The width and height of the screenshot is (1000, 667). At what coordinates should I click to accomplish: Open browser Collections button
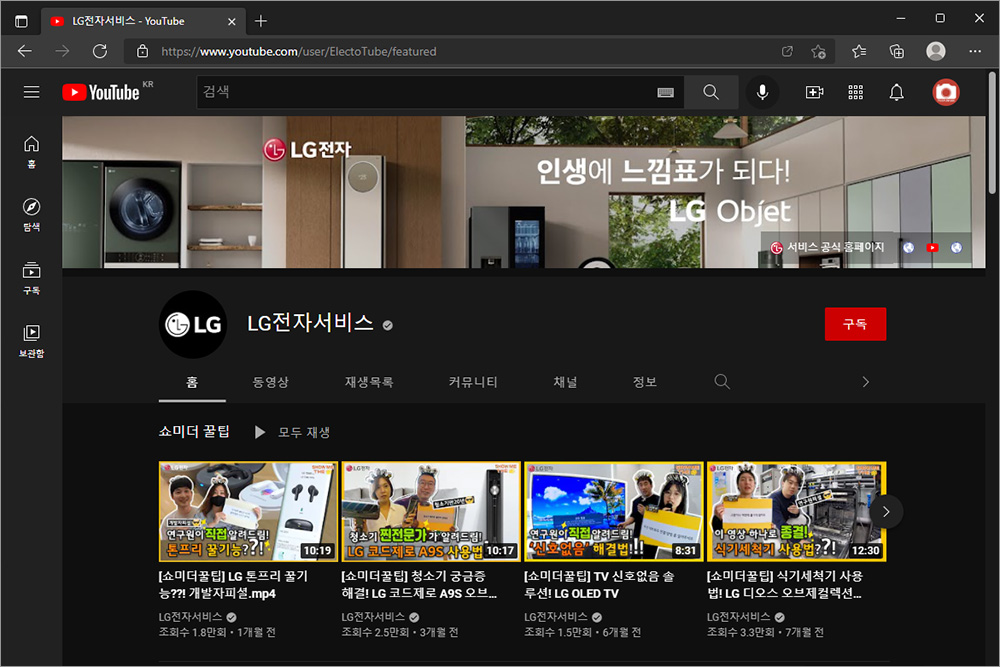tap(897, 51)
